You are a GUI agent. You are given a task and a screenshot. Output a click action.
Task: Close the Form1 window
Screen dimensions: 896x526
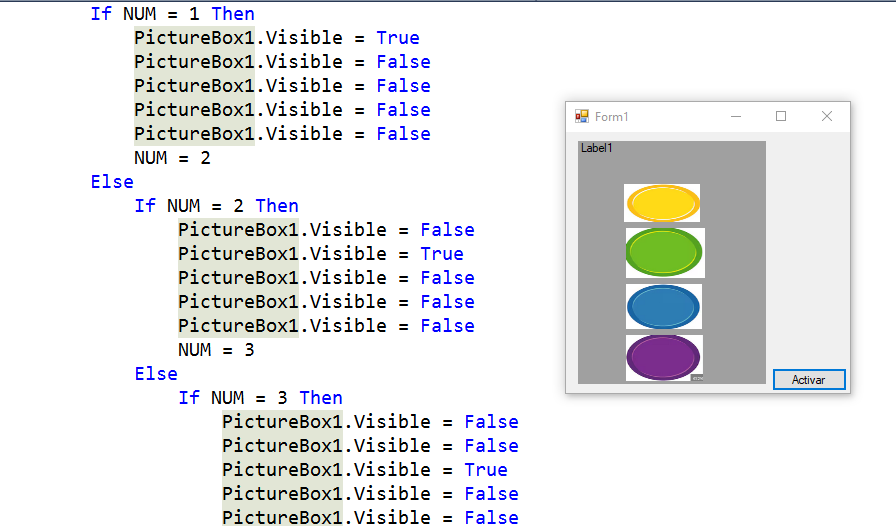click(x=827, y=117)
